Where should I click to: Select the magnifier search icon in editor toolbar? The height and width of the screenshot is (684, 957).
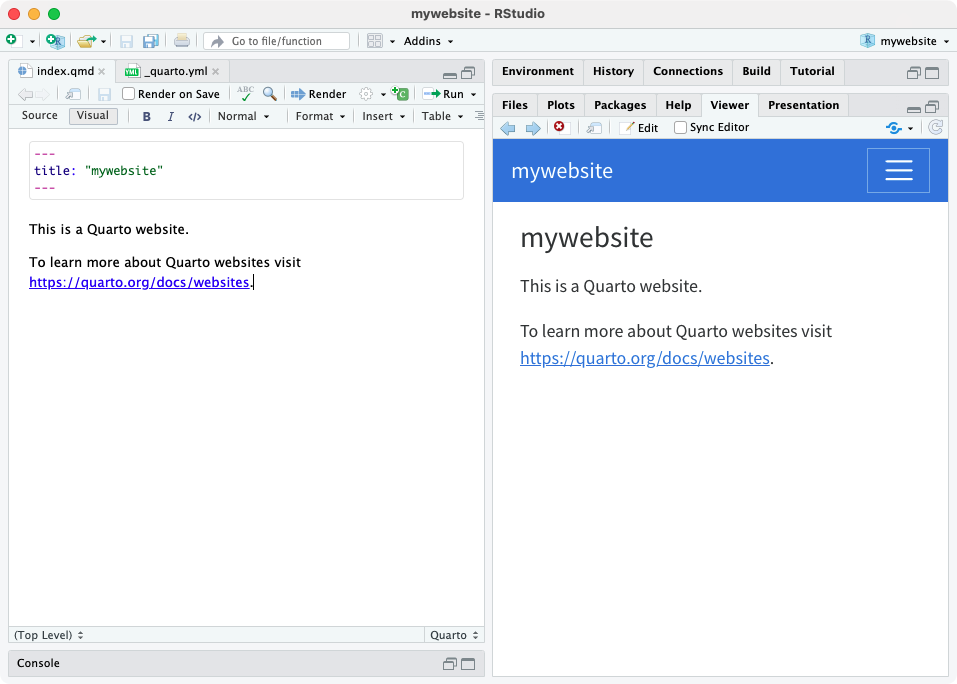268,93
